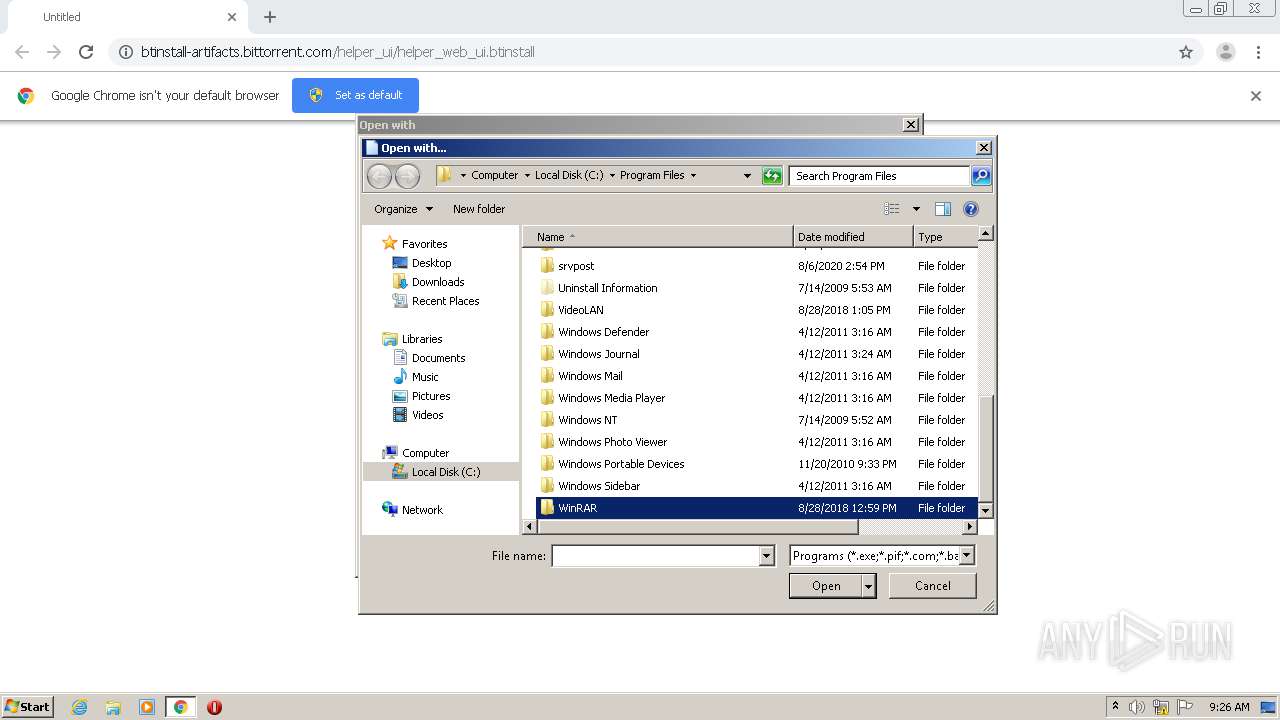Select Desktop in Favorites
The width and height of the screenshot is (1280, 720).
click(431, 263)
